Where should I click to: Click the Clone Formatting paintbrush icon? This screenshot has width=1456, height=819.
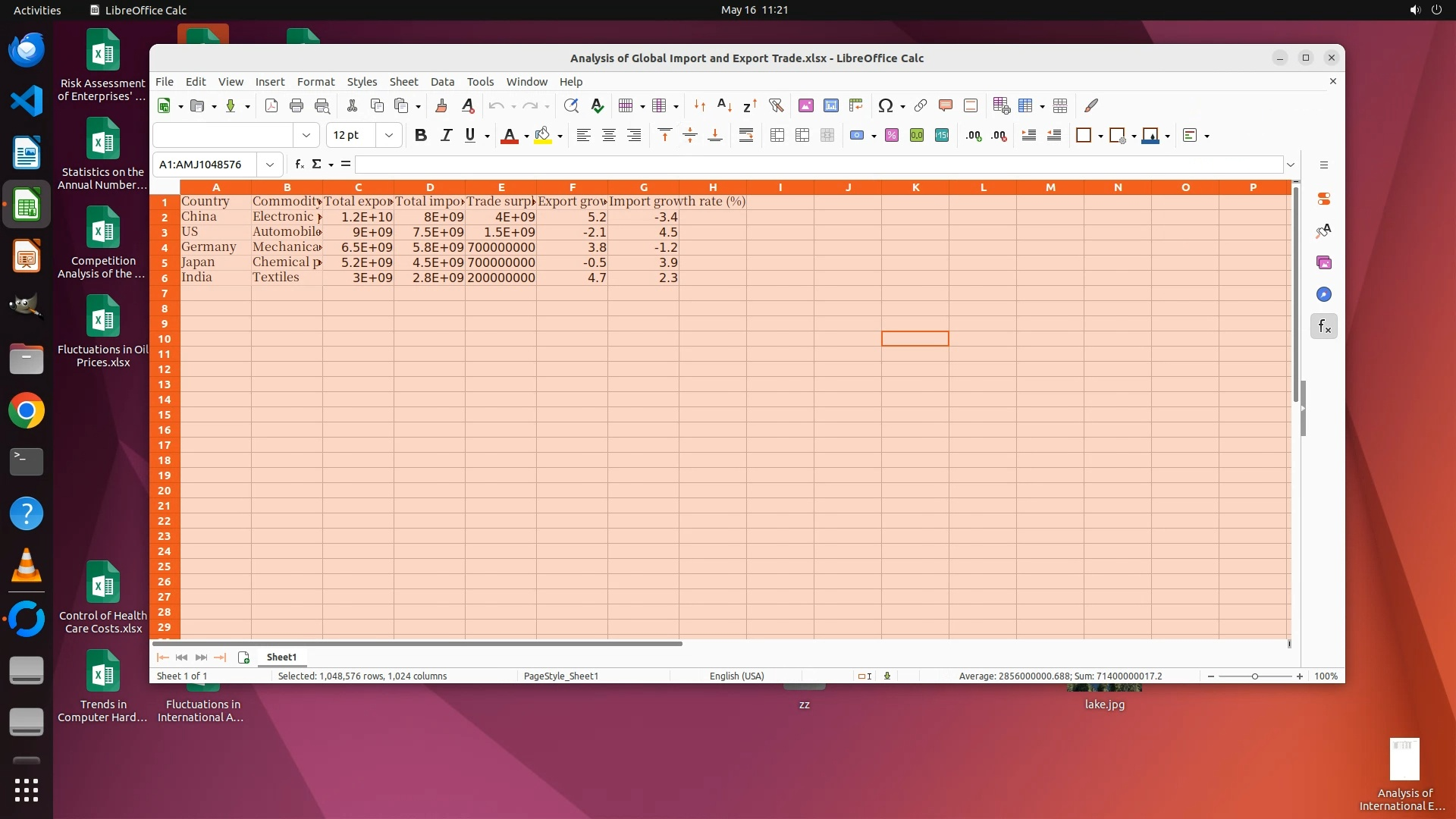(441, 105)
